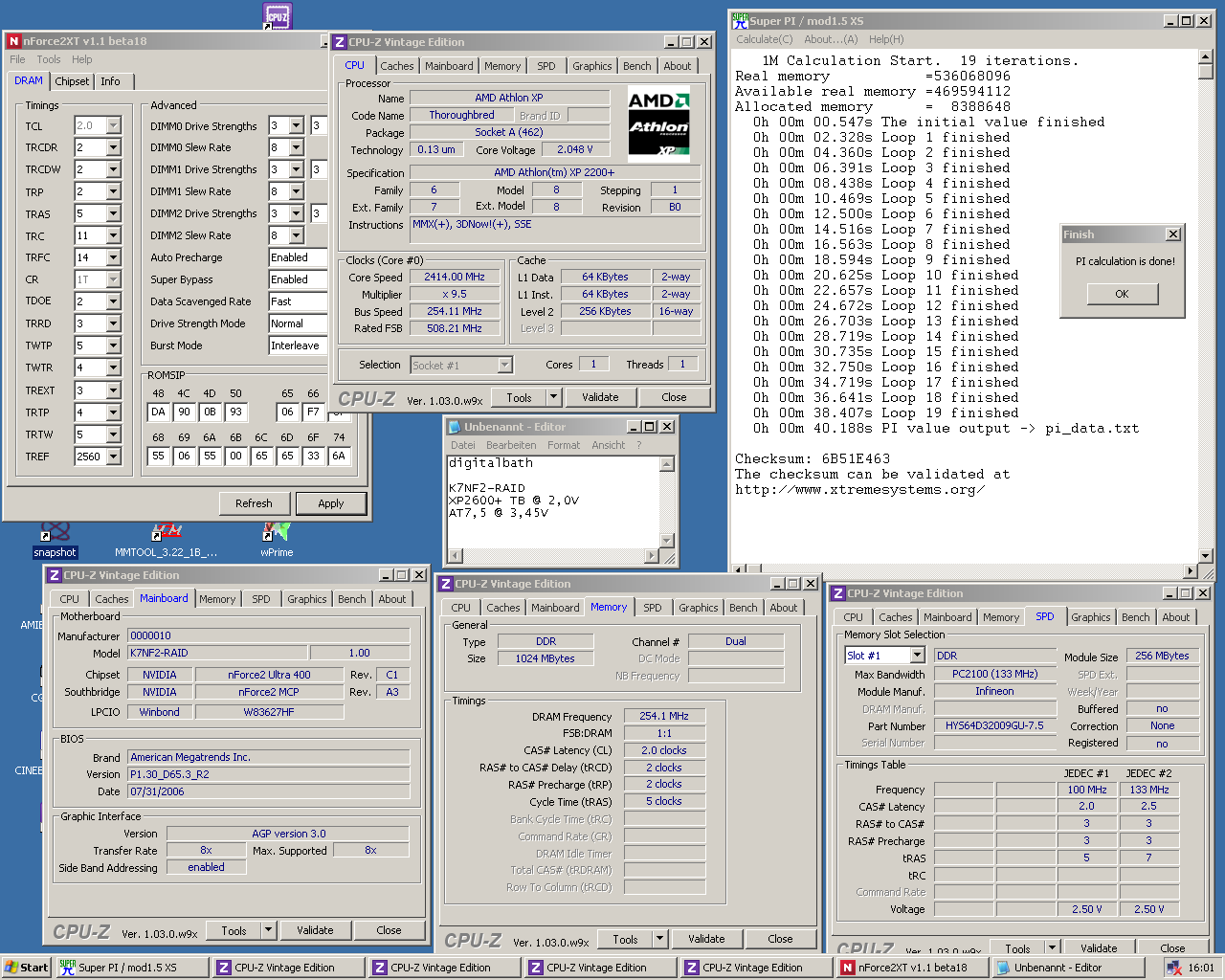Screen dimensions: 1225x980
Task: Click into the Editor text area at digitalbath
Action: pyautogui.click(x=491, y=463)
